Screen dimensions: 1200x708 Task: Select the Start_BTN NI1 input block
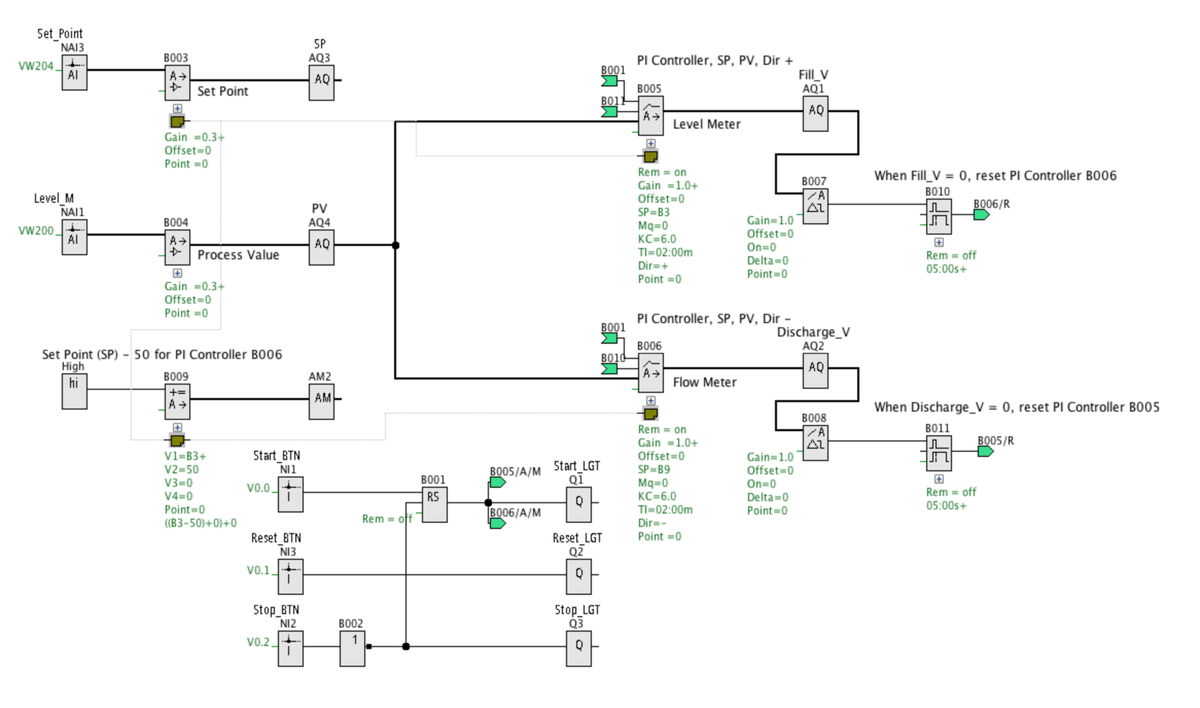pyautogui.click(x=290, y=492)
